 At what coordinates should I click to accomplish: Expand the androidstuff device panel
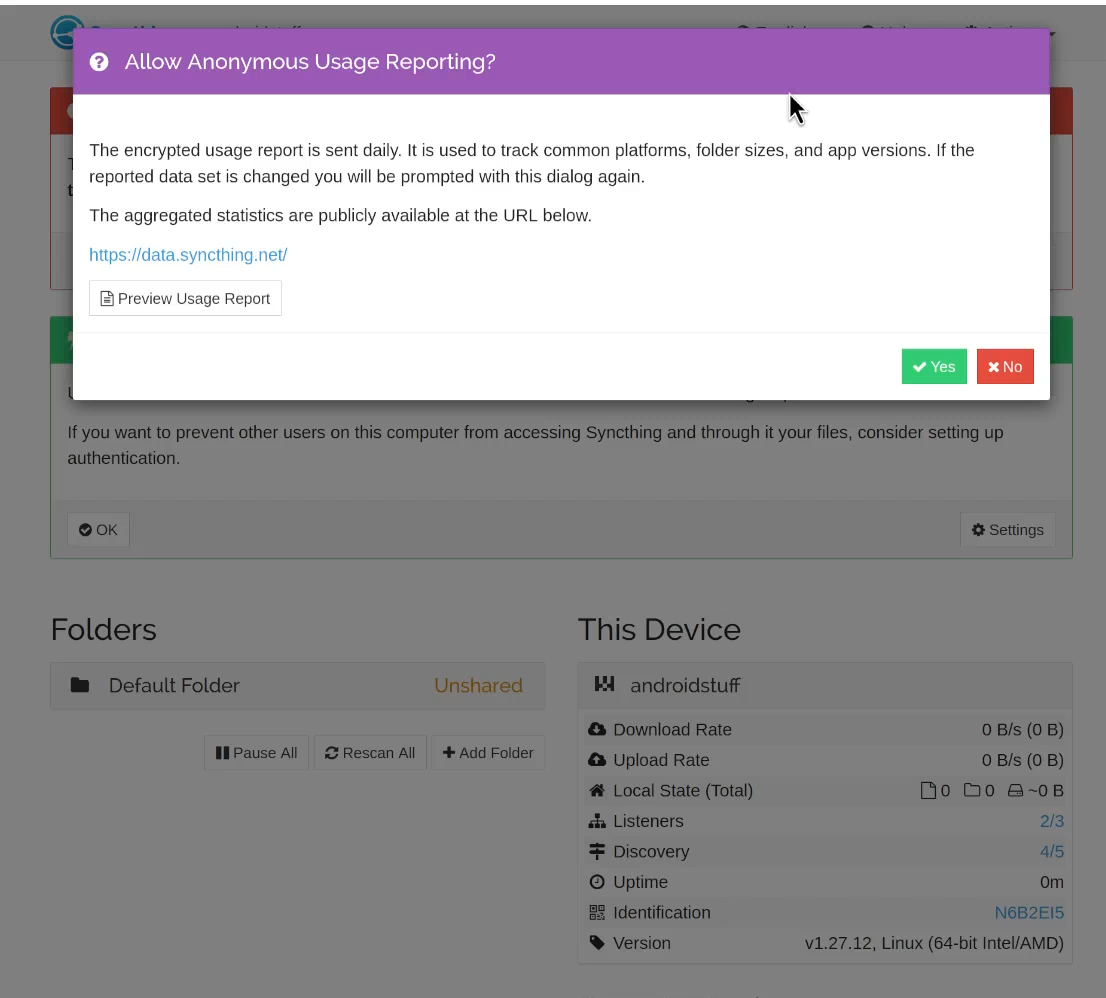pyautogui.click(x=825, y=686)
